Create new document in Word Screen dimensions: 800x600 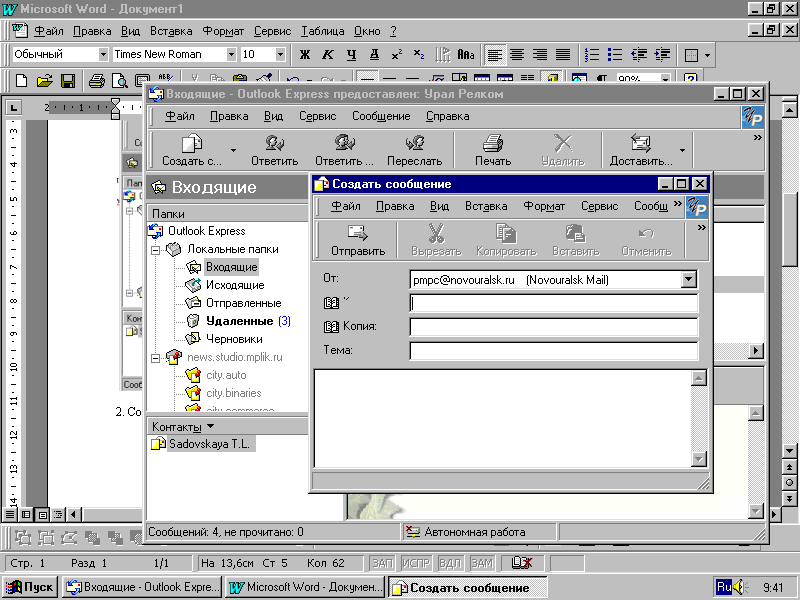[x=21, y=81]
